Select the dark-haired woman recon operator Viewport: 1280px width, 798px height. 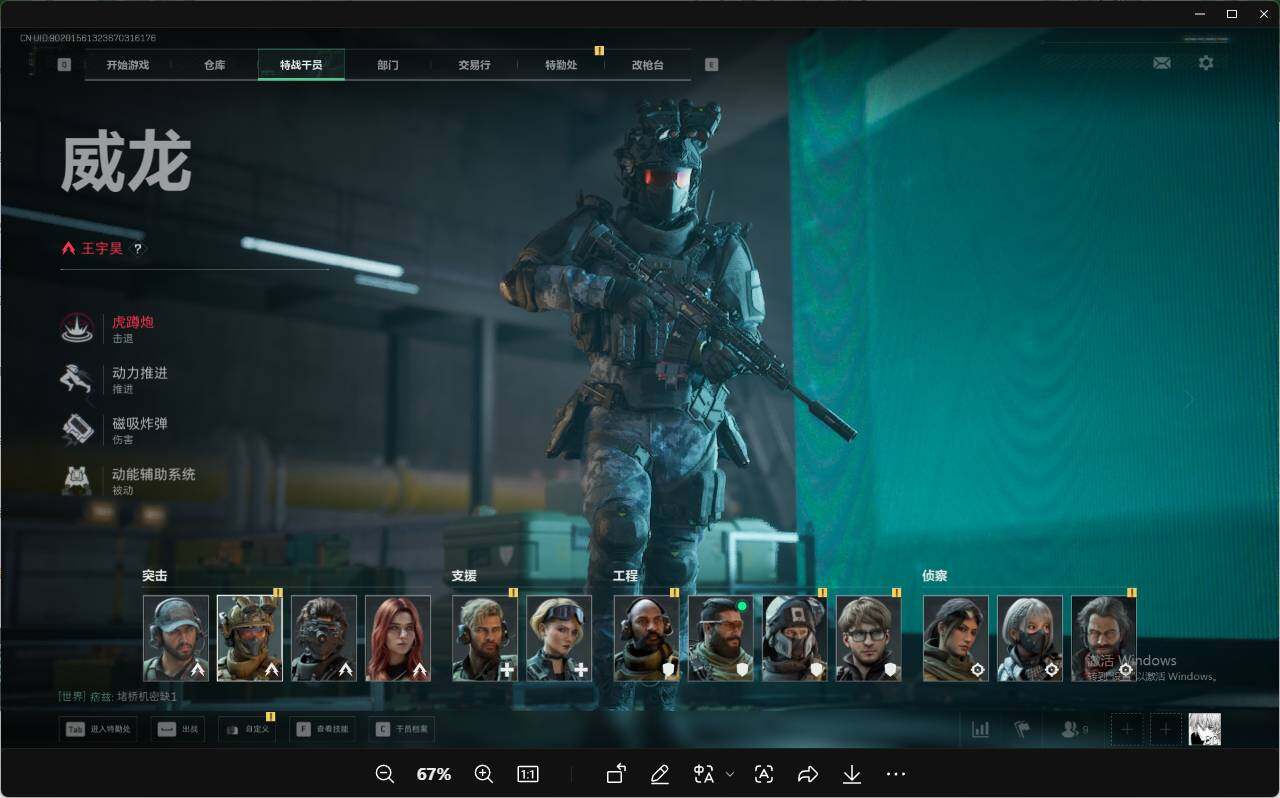click(x=956, y=638)
